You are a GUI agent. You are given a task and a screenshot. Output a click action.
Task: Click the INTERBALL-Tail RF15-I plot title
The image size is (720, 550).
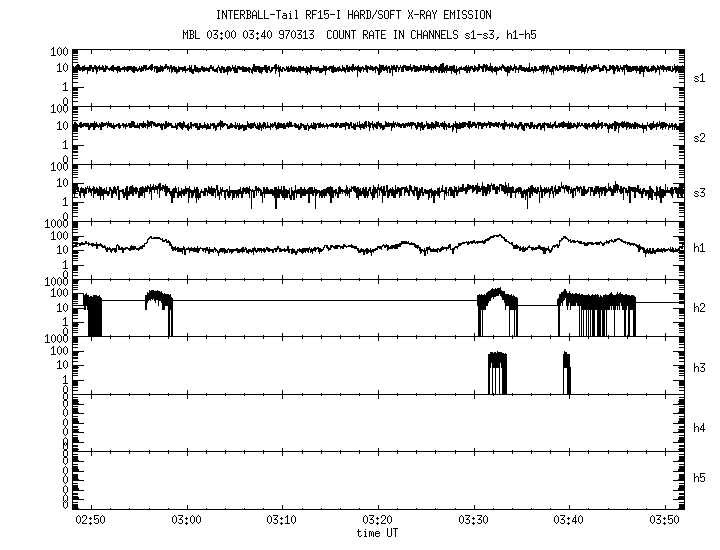tap(368, 16)
